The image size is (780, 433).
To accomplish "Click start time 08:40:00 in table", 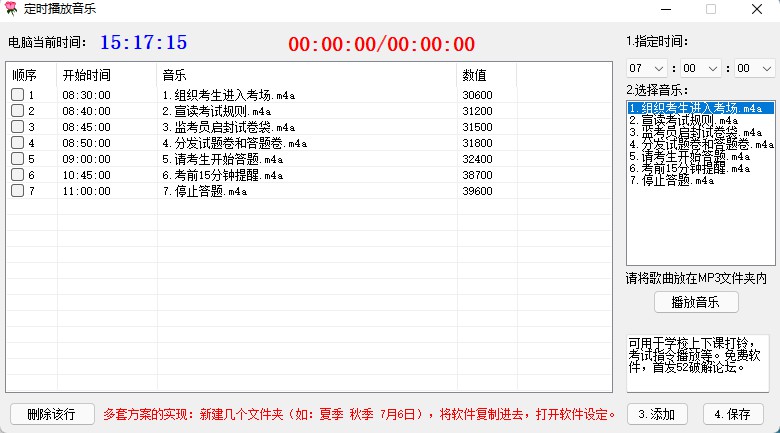I will click(x=87, y=111).
